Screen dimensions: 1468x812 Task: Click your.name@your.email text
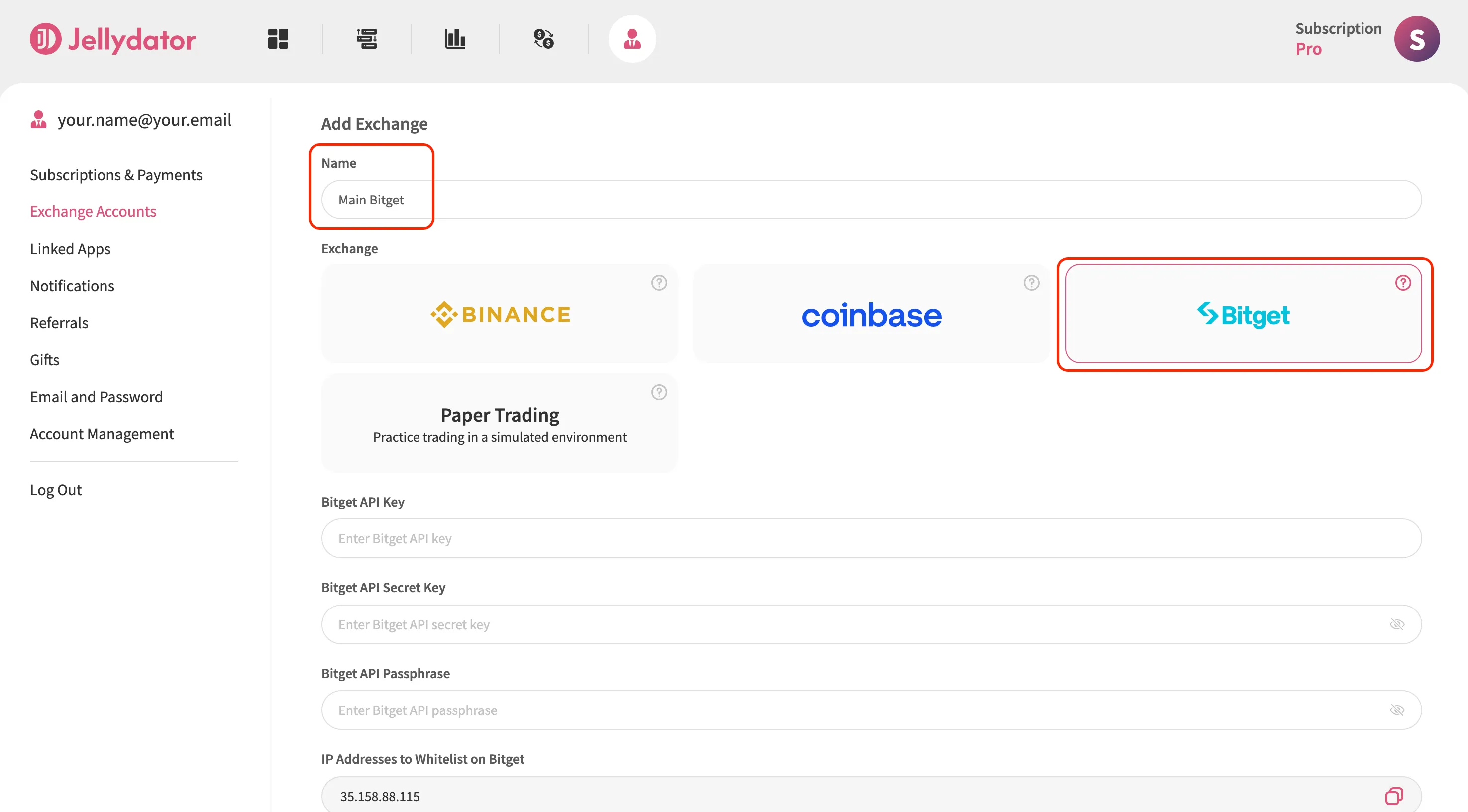coord(144,120)
